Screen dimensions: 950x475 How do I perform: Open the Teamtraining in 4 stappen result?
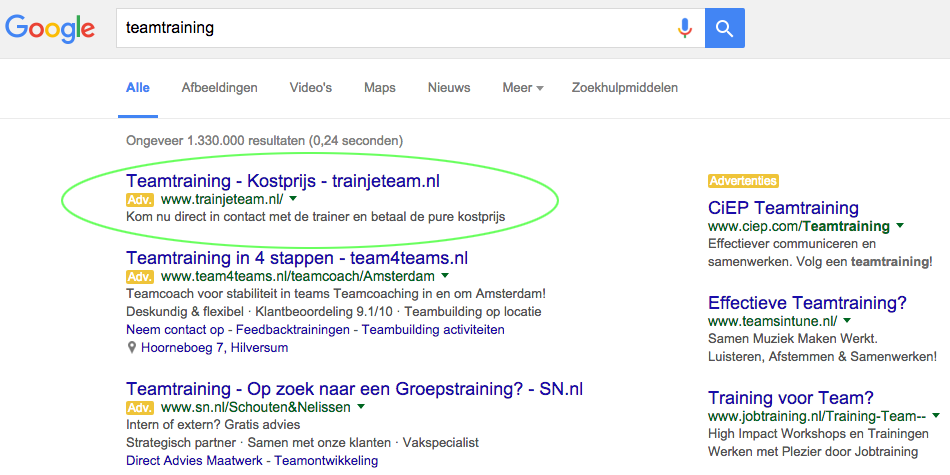click(x=297, y=258)
